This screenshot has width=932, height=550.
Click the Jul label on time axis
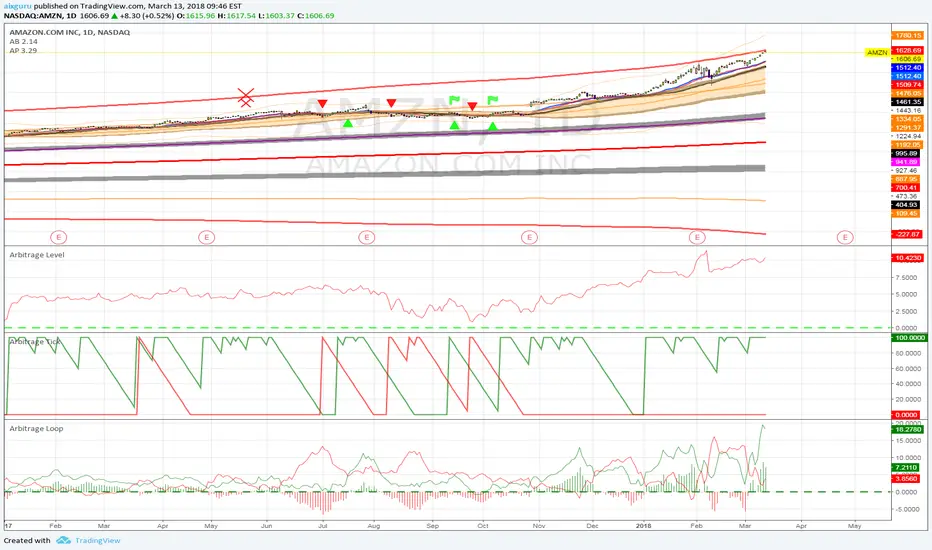(x=323, y=526)
